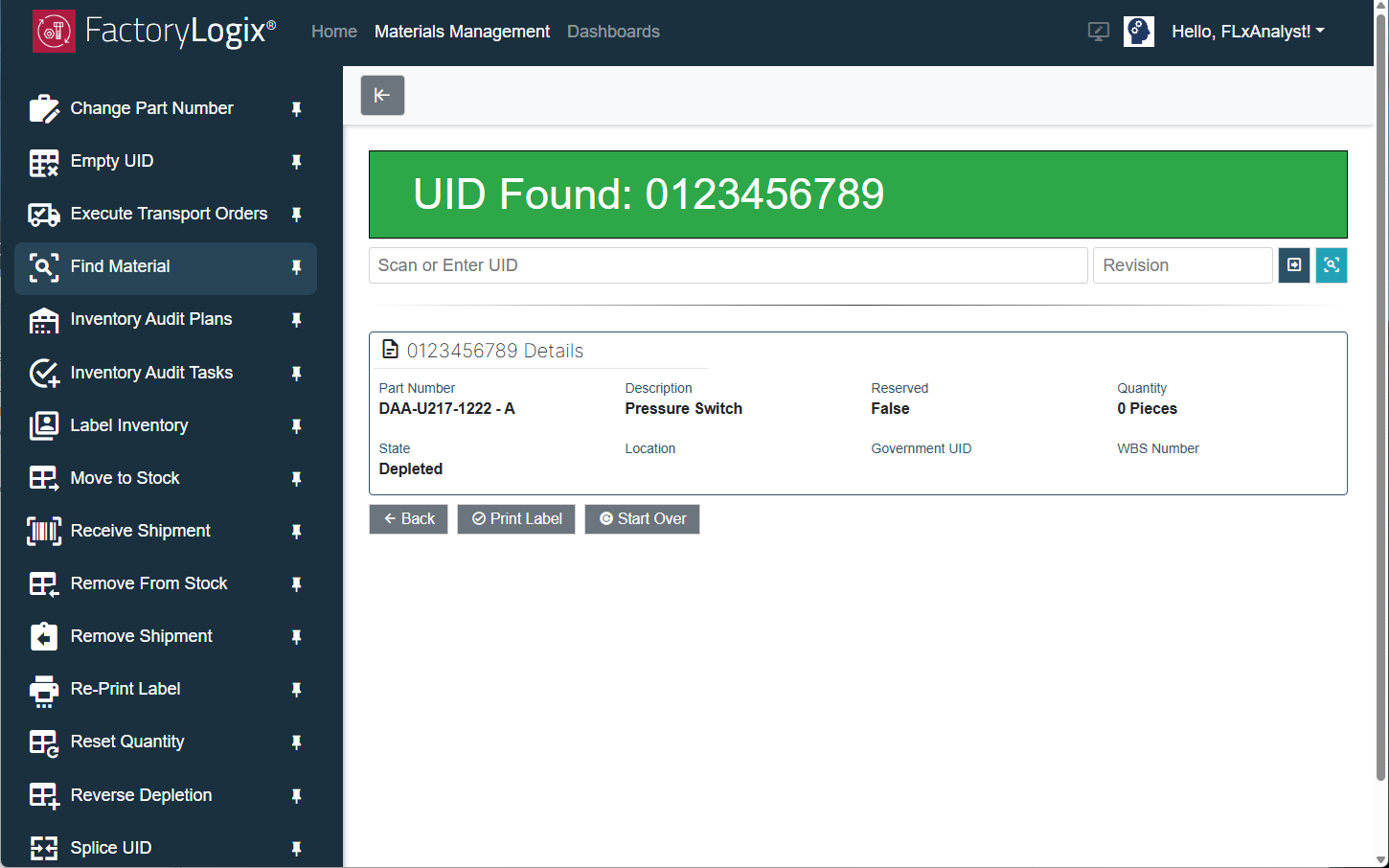The height and width of the screenshot is (868, 1389).
Task: Open the Splice UID tool
Action: [110, 847]
